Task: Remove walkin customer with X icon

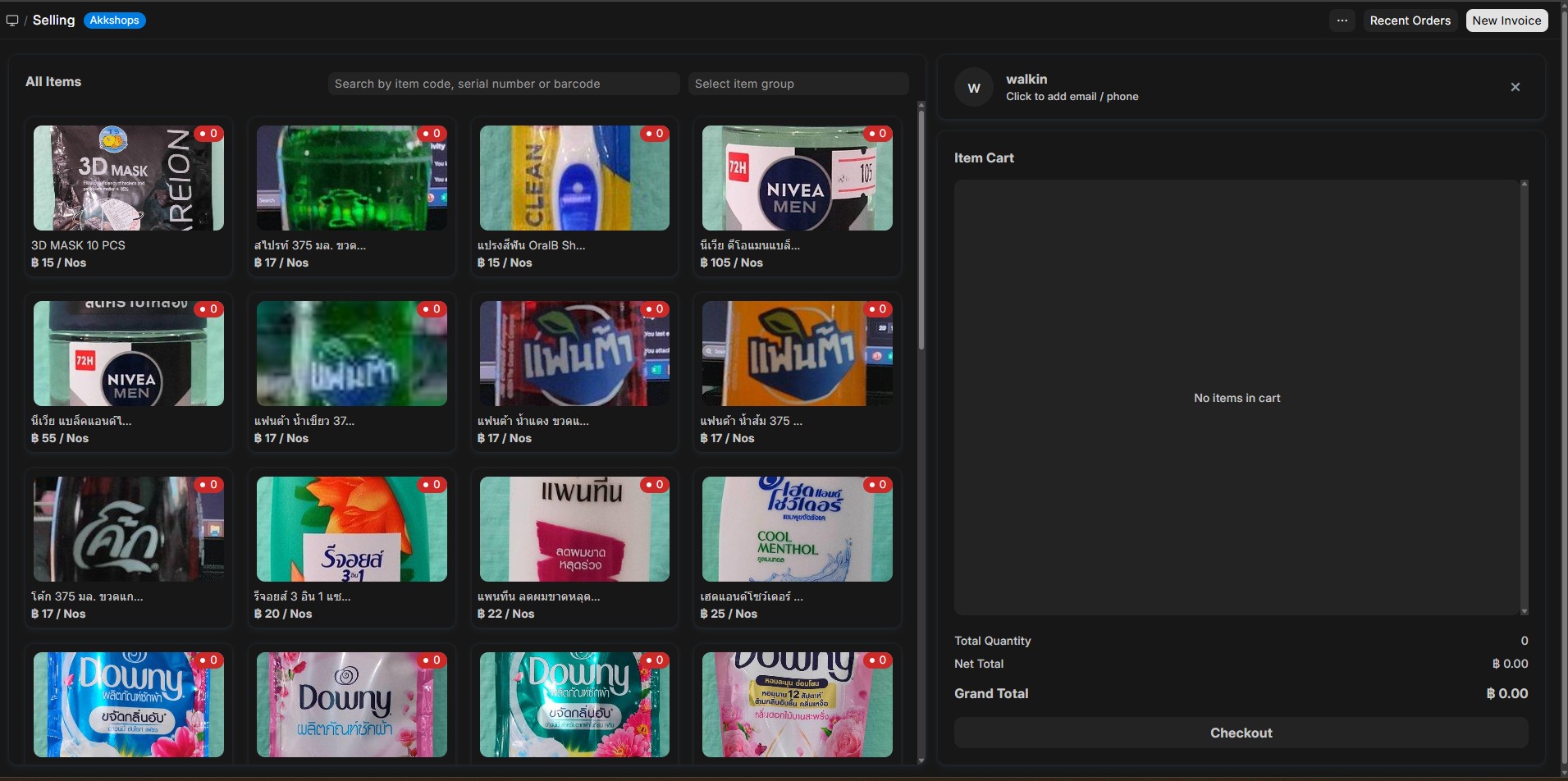Action: (1515, 87)
